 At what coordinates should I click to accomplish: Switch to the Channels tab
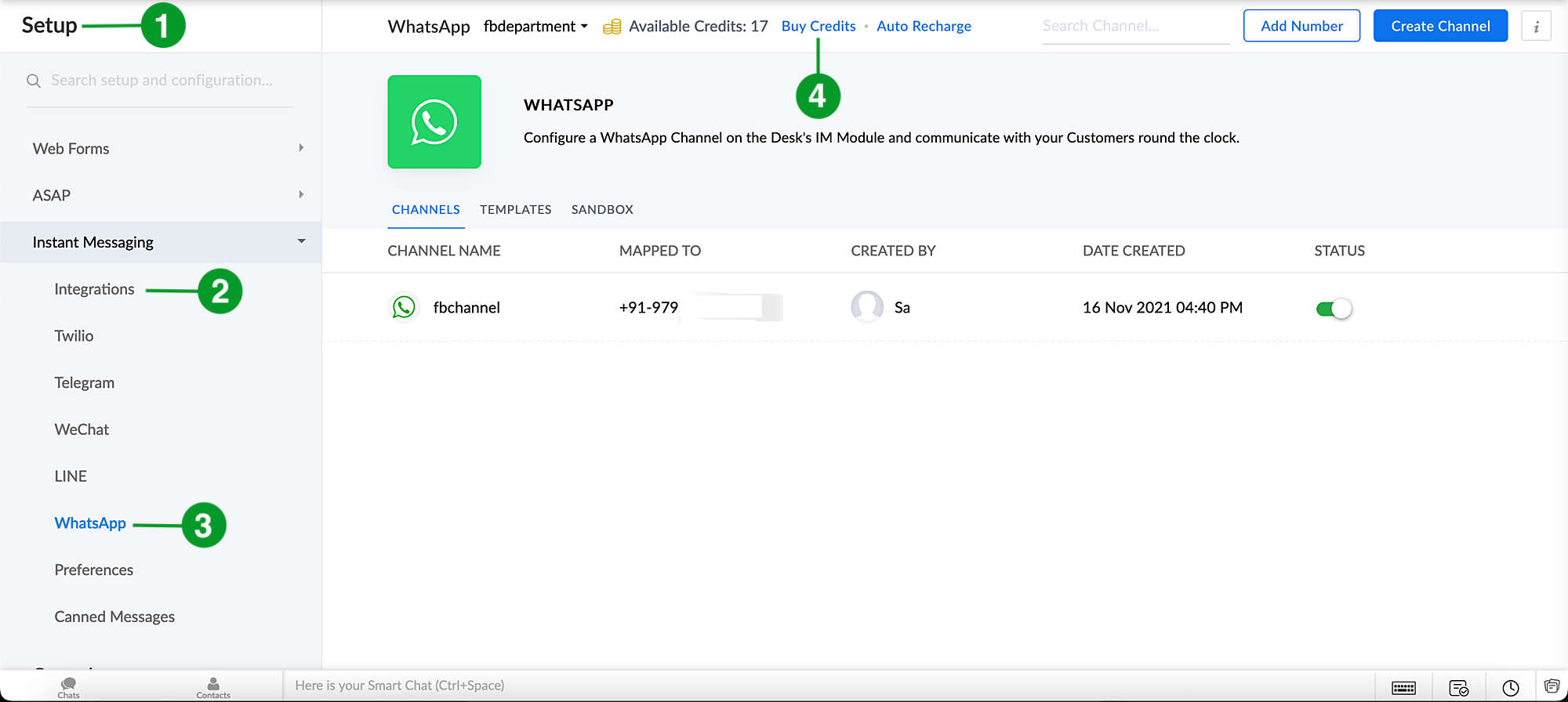(426, 209)
